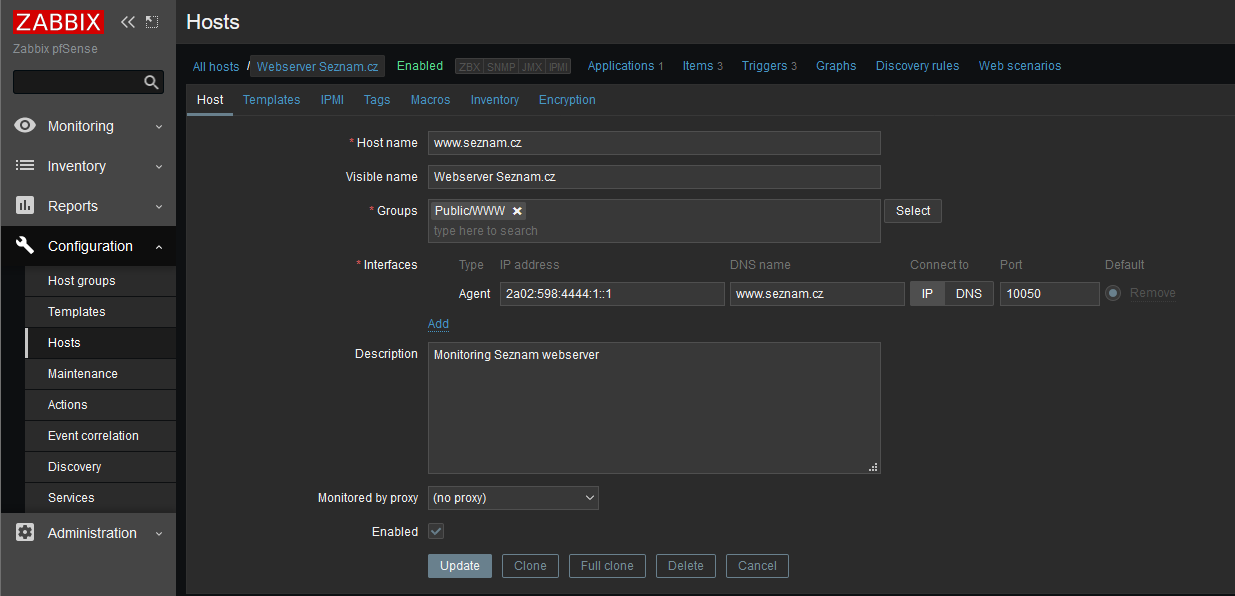Expand the Monitoring menu section
Image resolution: width=1235 pixels, height=596 pixels.
(x=88, y=126)
